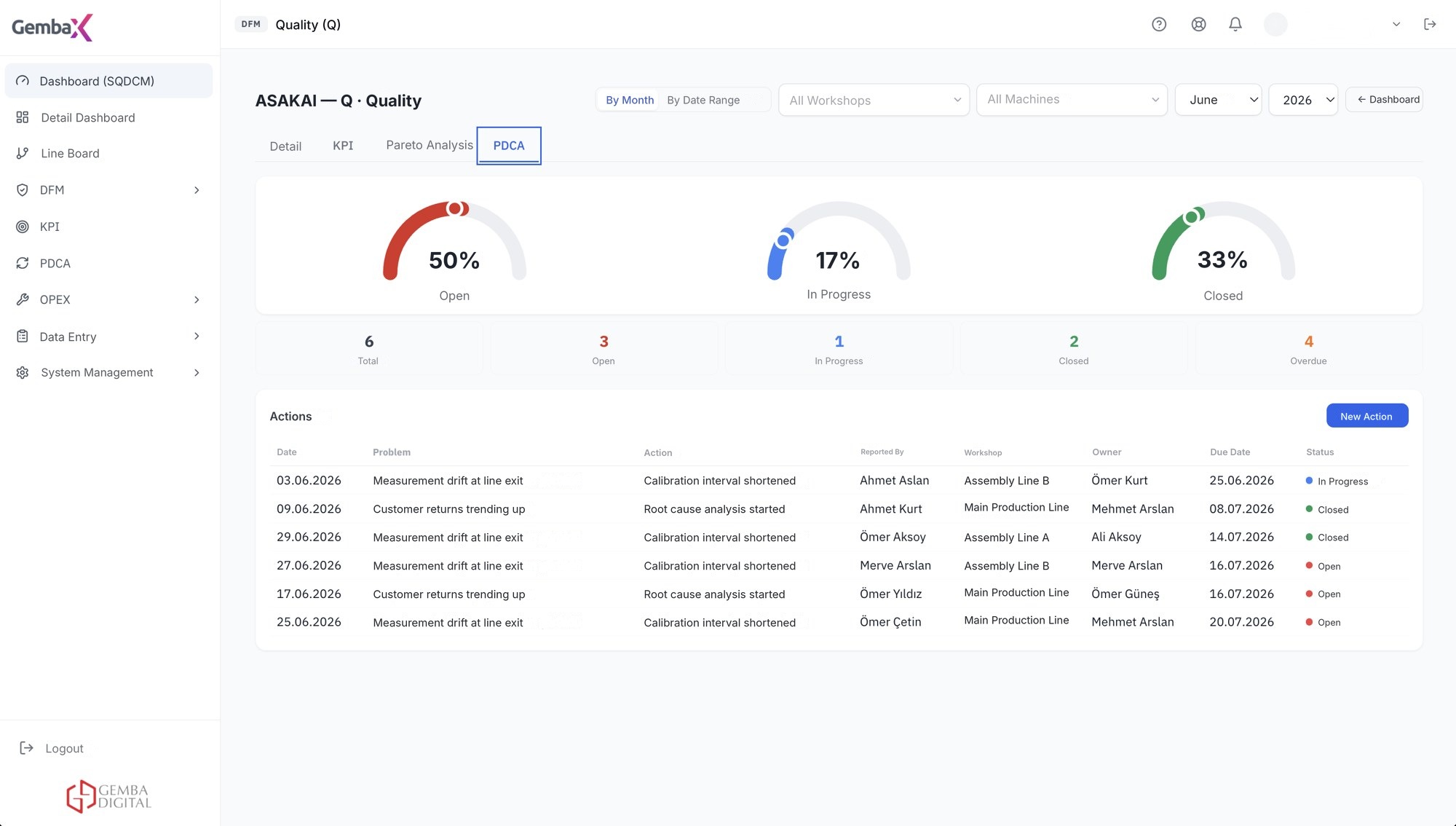Click the GembaX logo
The height and width of the screenshot is (826, 1456).
52,27
